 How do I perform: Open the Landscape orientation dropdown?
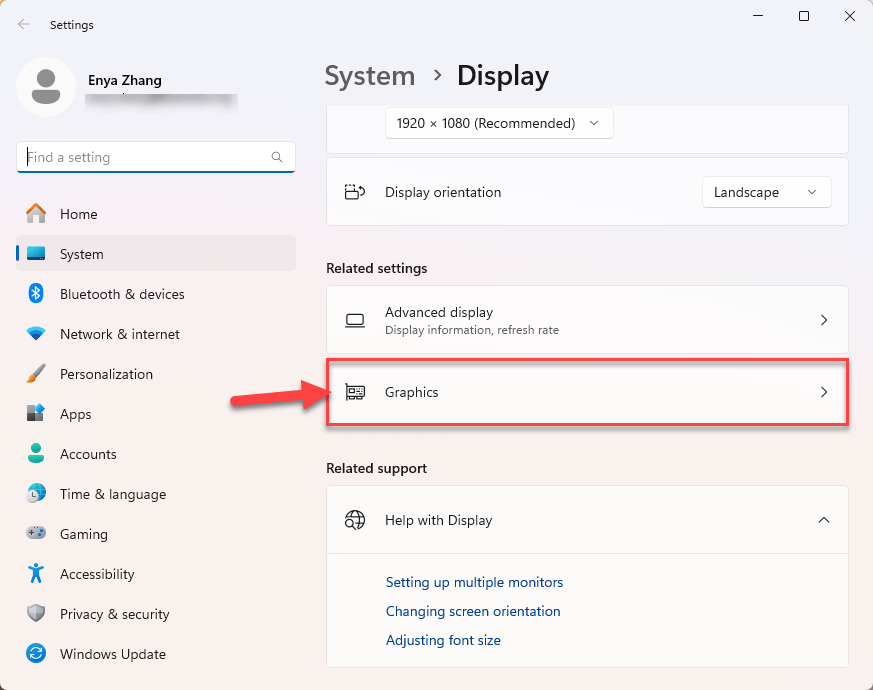tap(766, 192)
